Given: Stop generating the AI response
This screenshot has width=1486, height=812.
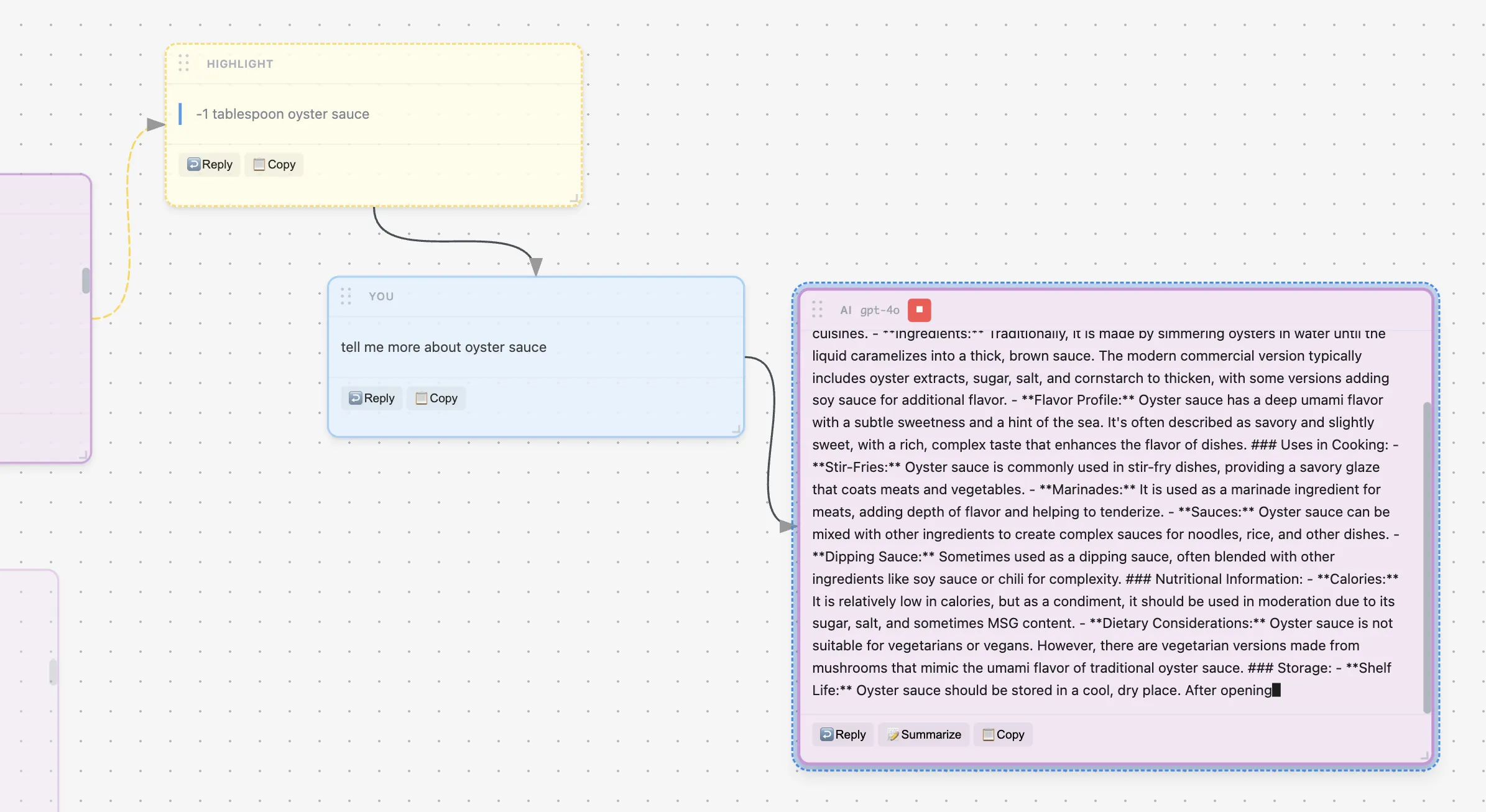Looking at the screenshot, I should coord(920,310).
